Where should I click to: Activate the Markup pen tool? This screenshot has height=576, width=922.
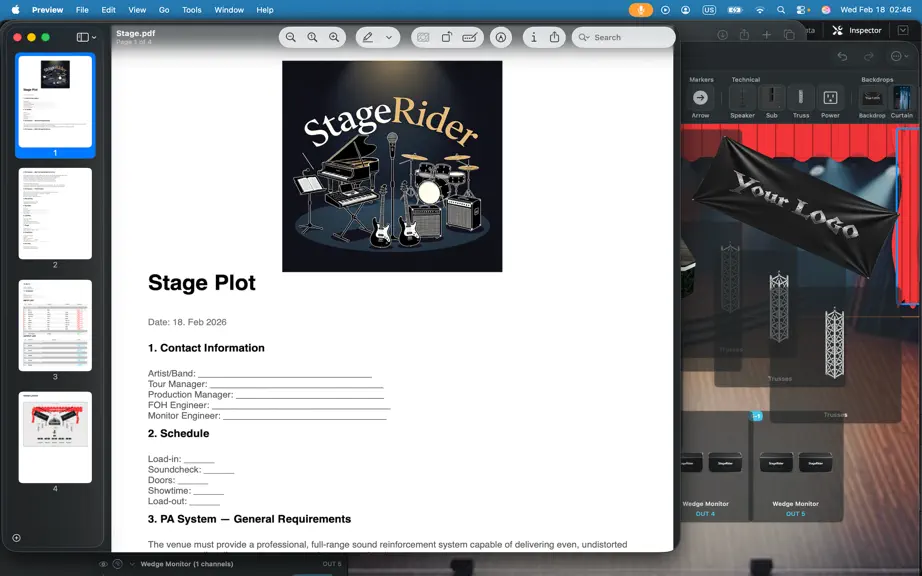tap(368, 37)
